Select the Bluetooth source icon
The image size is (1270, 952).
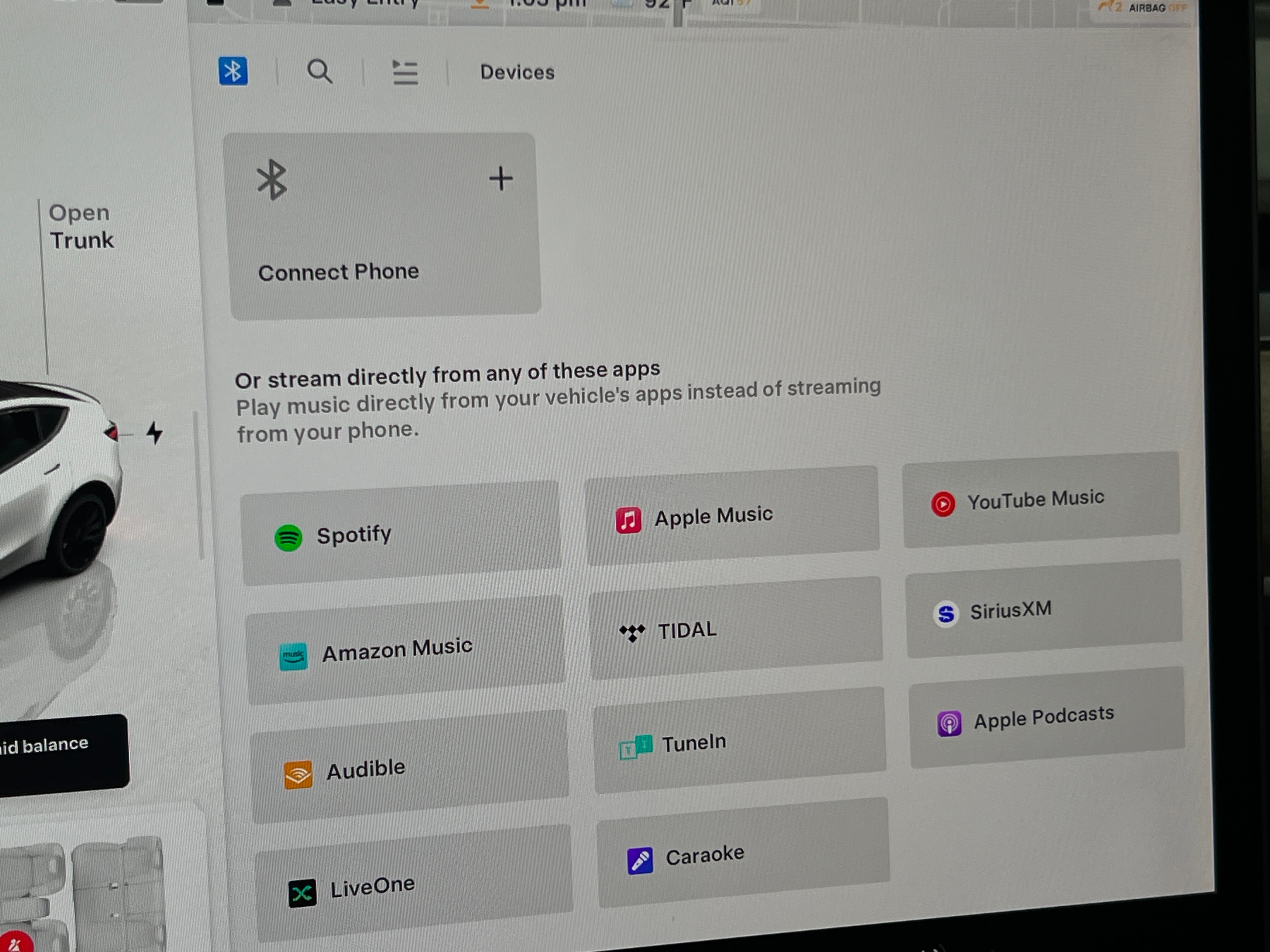tap(233, 71)
